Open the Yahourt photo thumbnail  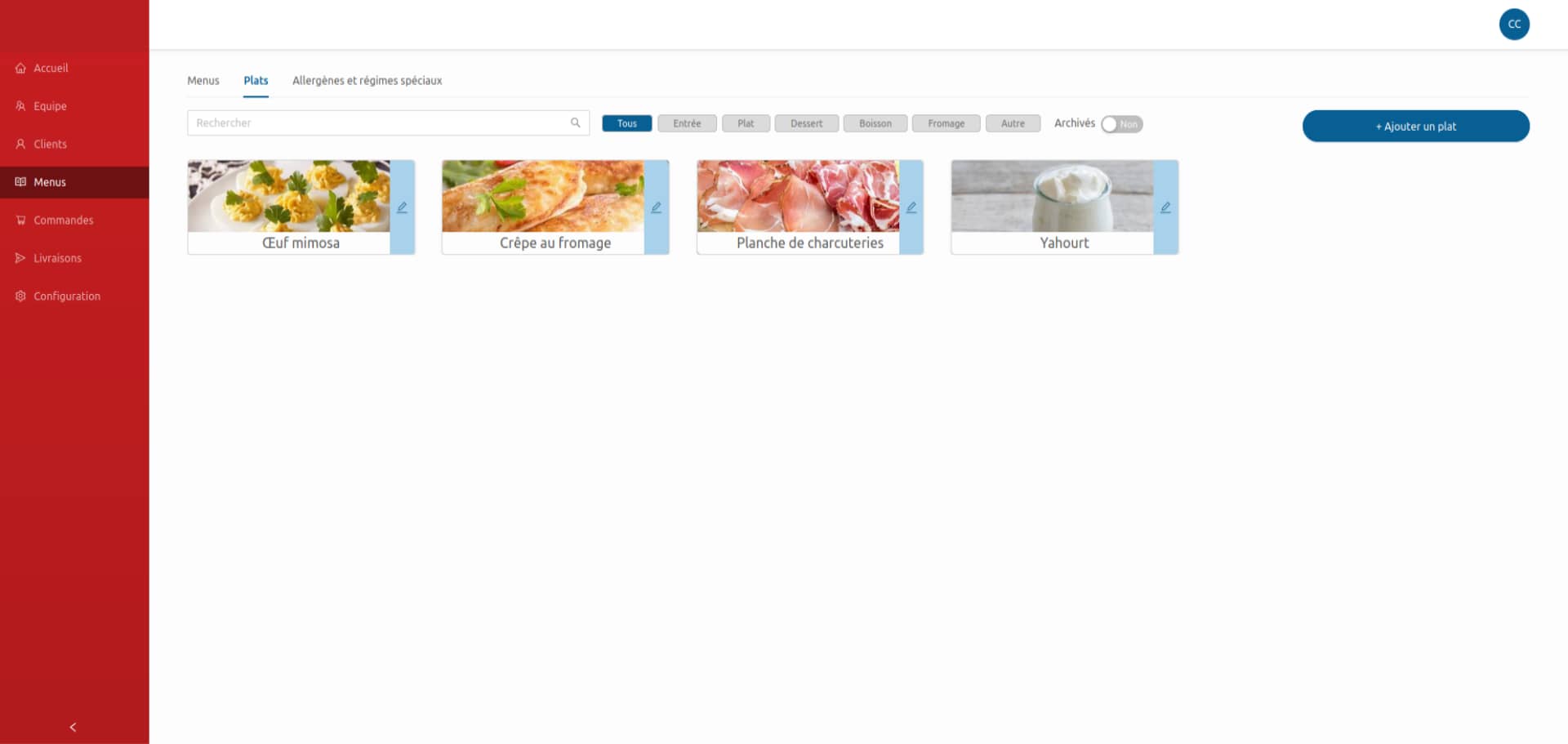click(1052, 196)
